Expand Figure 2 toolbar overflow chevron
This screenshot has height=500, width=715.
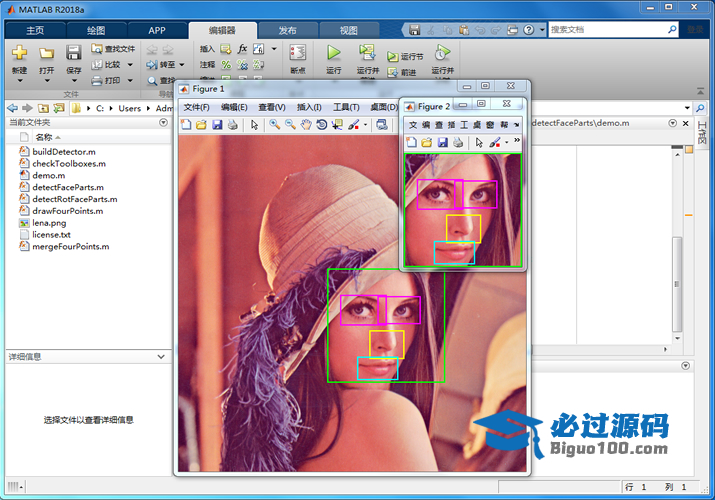[517, 141]
